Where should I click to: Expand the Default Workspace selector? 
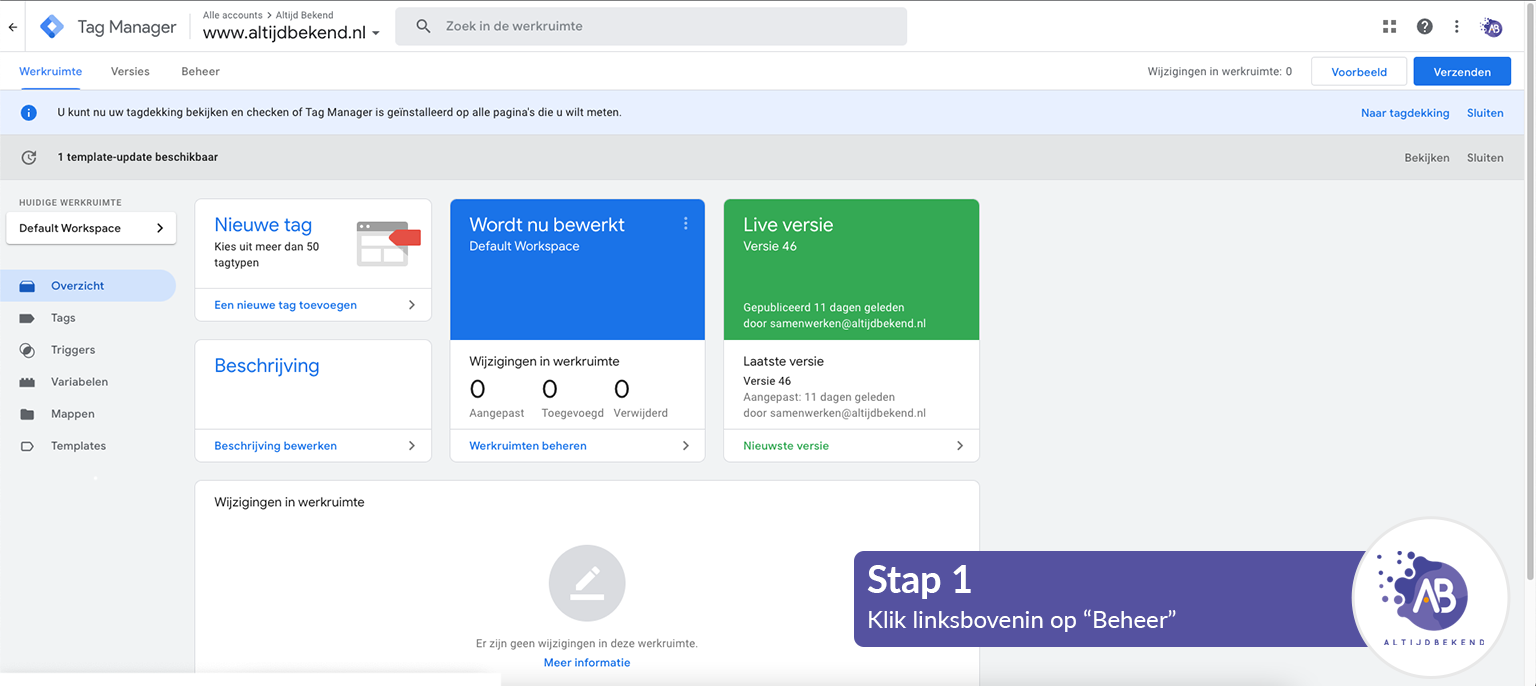pos(91,228)
